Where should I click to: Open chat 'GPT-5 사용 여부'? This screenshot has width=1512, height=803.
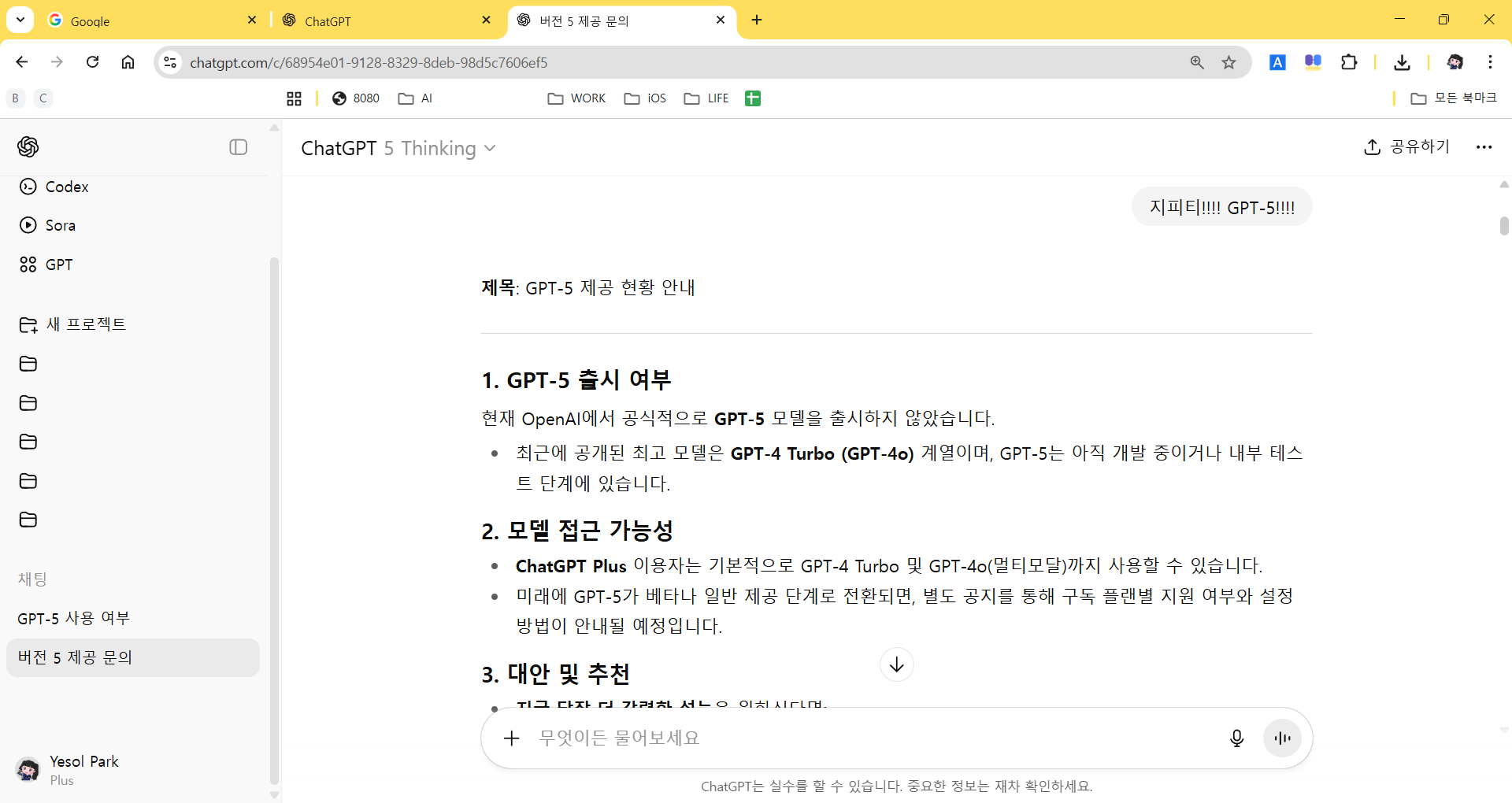pos(133,619)
